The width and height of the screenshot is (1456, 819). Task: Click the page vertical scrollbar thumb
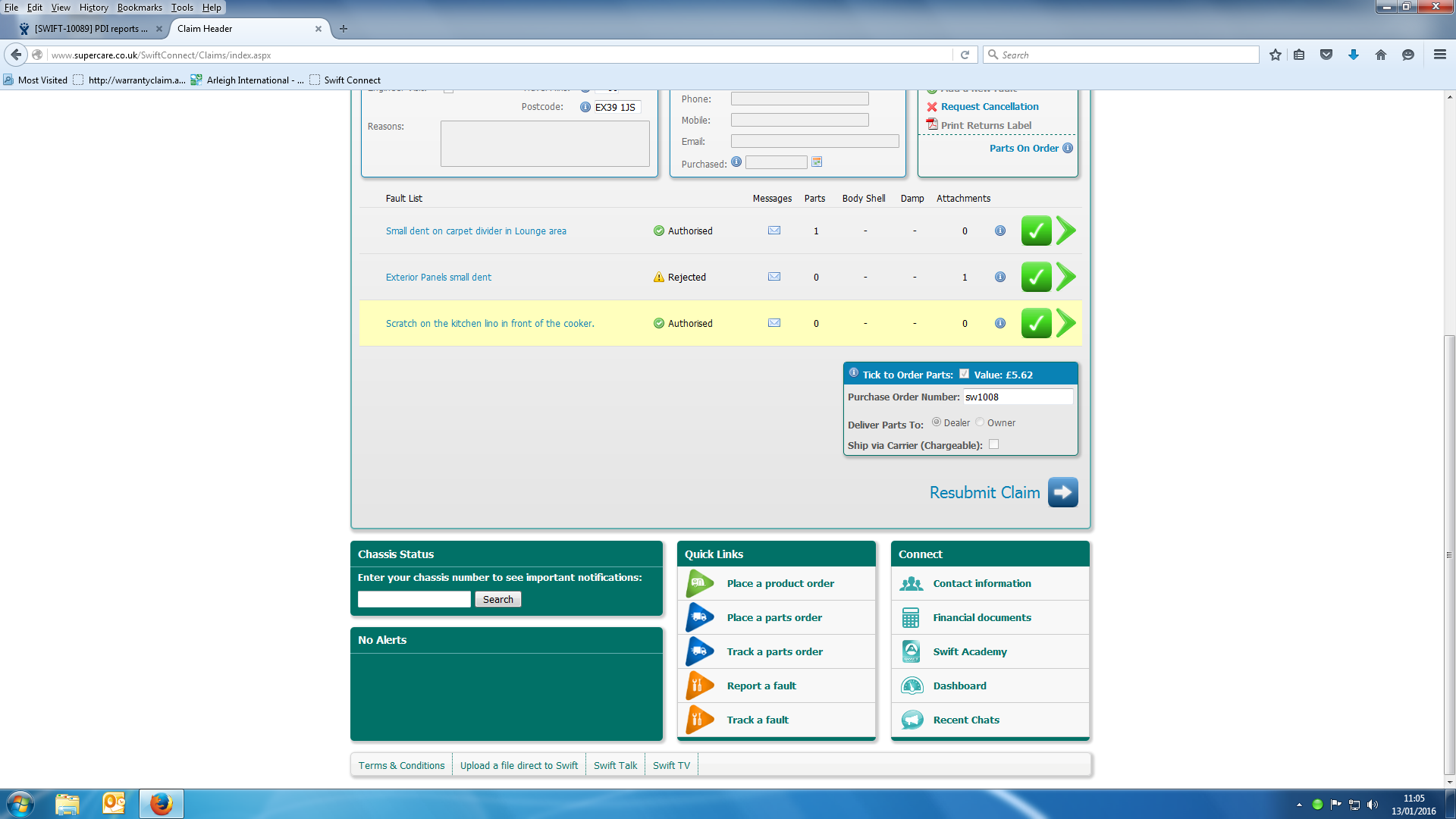click(1449, 554)
